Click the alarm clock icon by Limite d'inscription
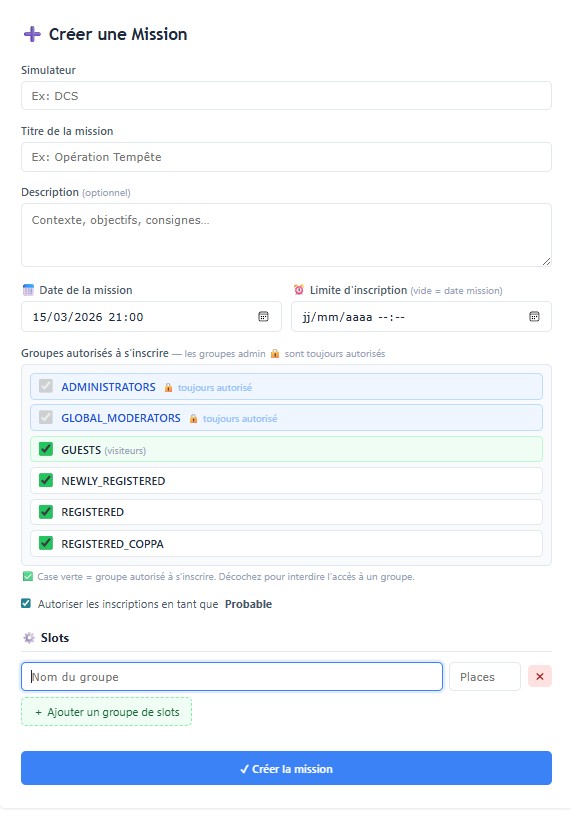 coord(299,290)
